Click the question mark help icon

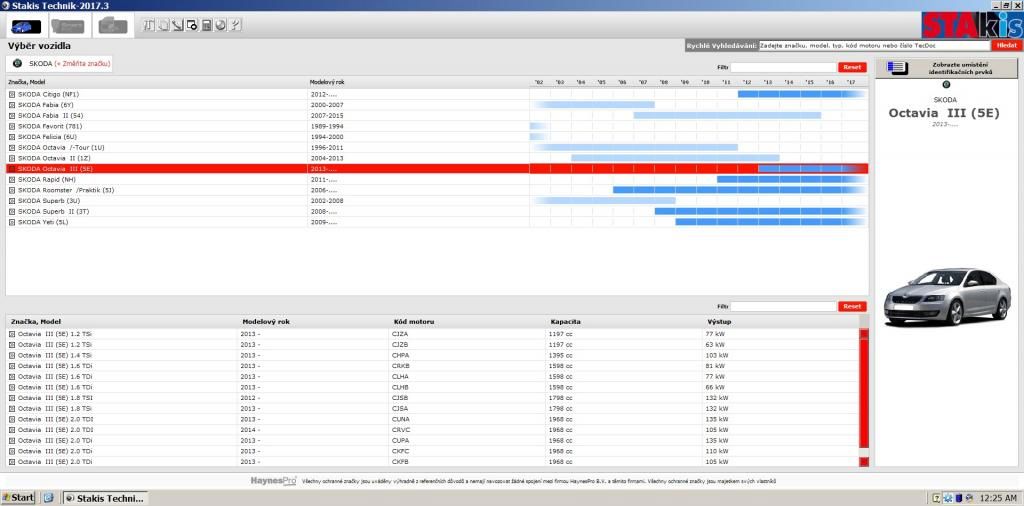coord(234,24)
